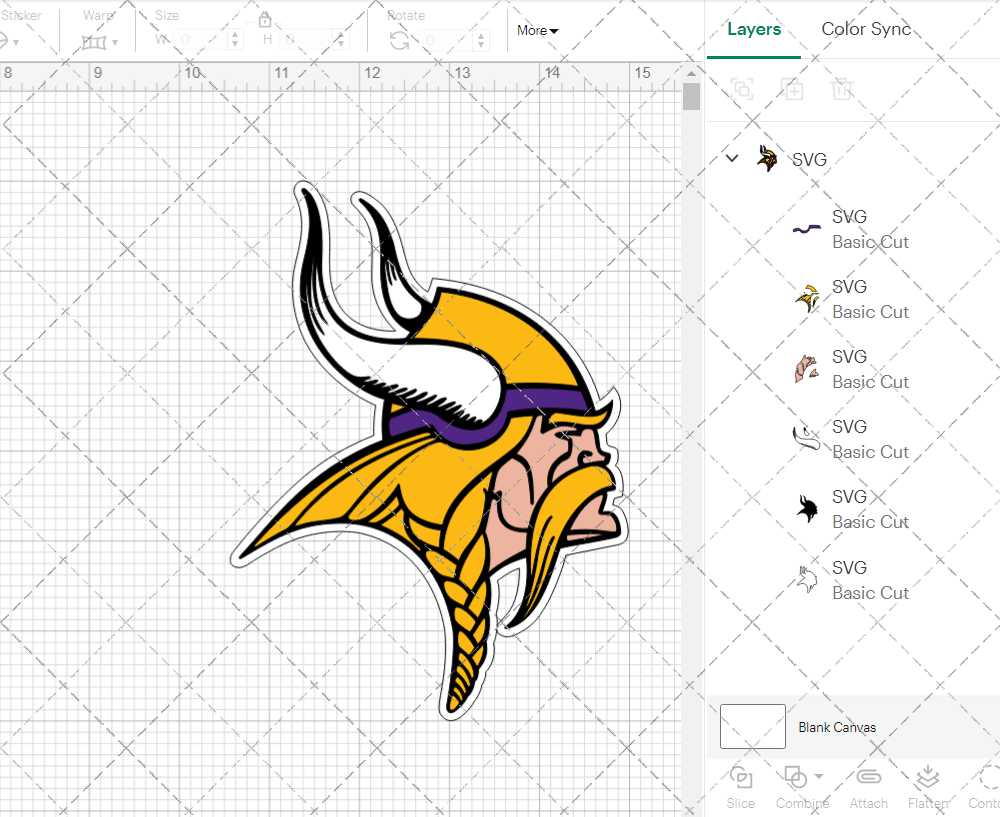Viewport: 1000px width, 817px height.
Task: Select the black silhouette SVG layer
Action: click(x=848, y=509)
